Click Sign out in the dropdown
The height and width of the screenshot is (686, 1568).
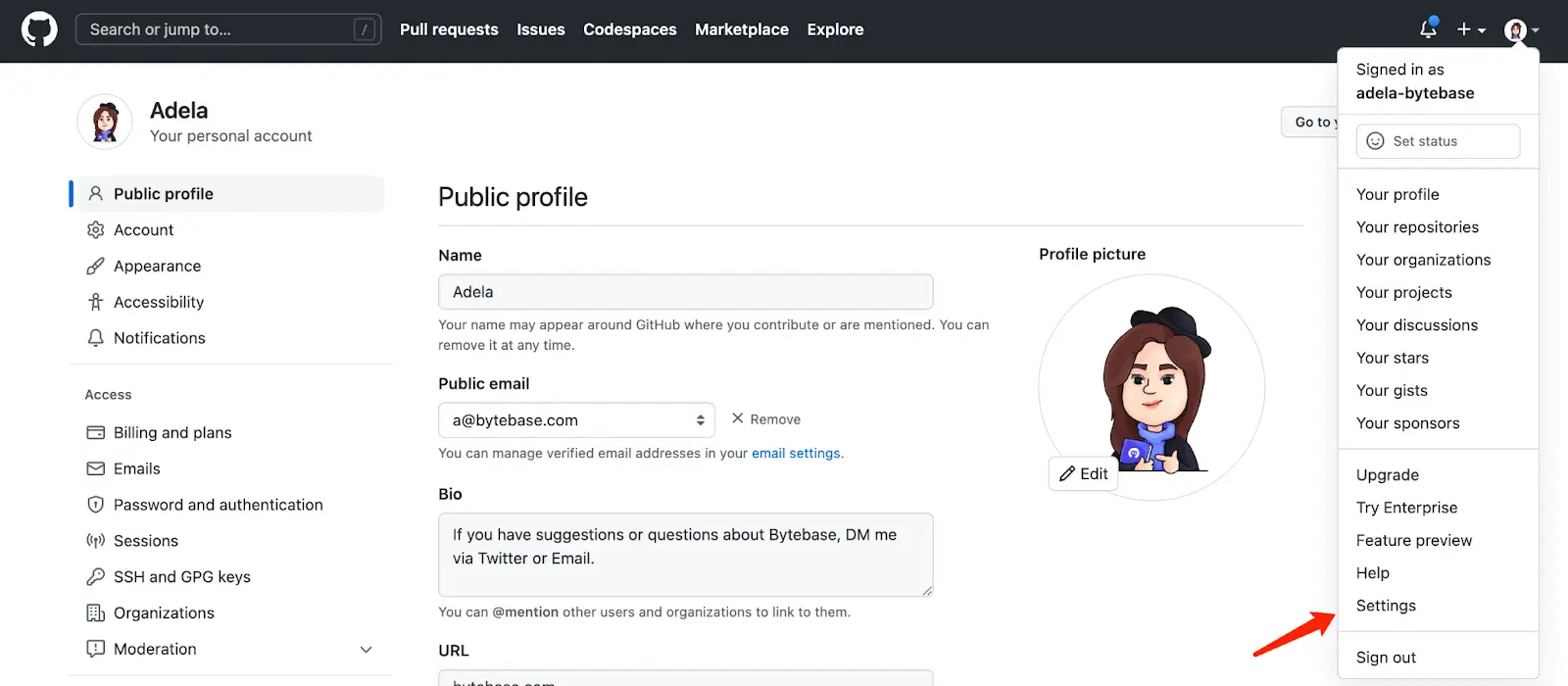pos(1386,657)
